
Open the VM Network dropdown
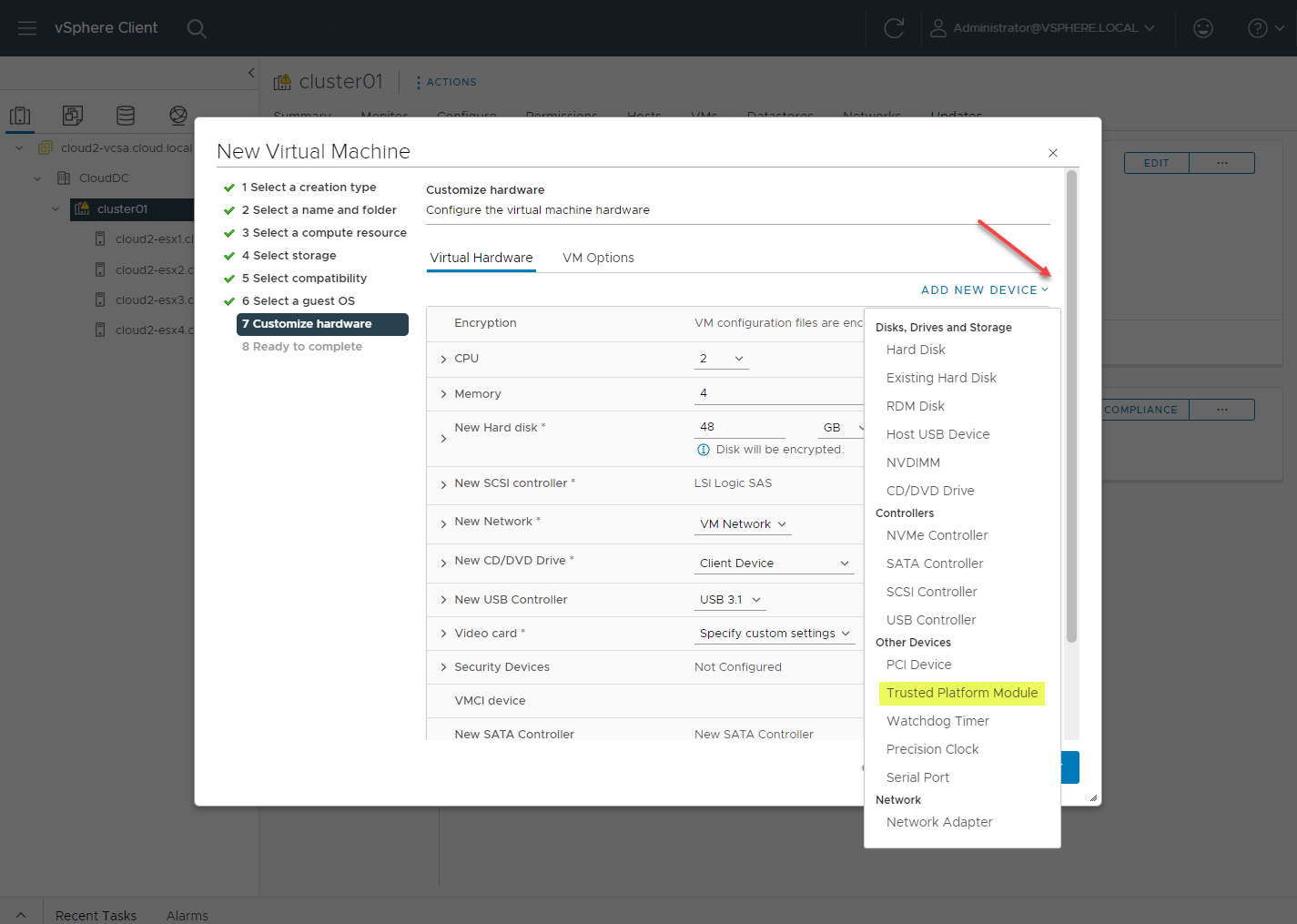pyautogui.click(x=743, y=524)
